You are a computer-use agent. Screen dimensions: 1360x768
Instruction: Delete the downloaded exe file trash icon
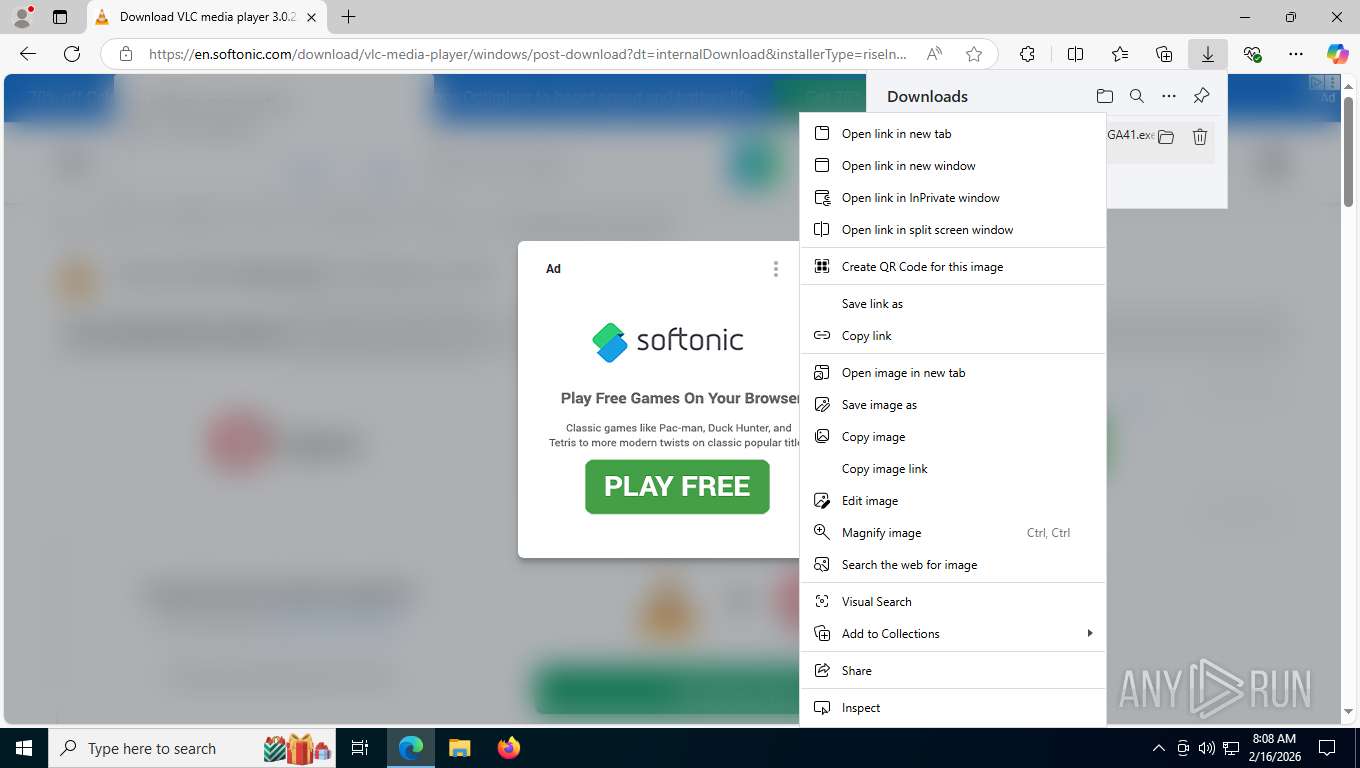click(1200, 137)
